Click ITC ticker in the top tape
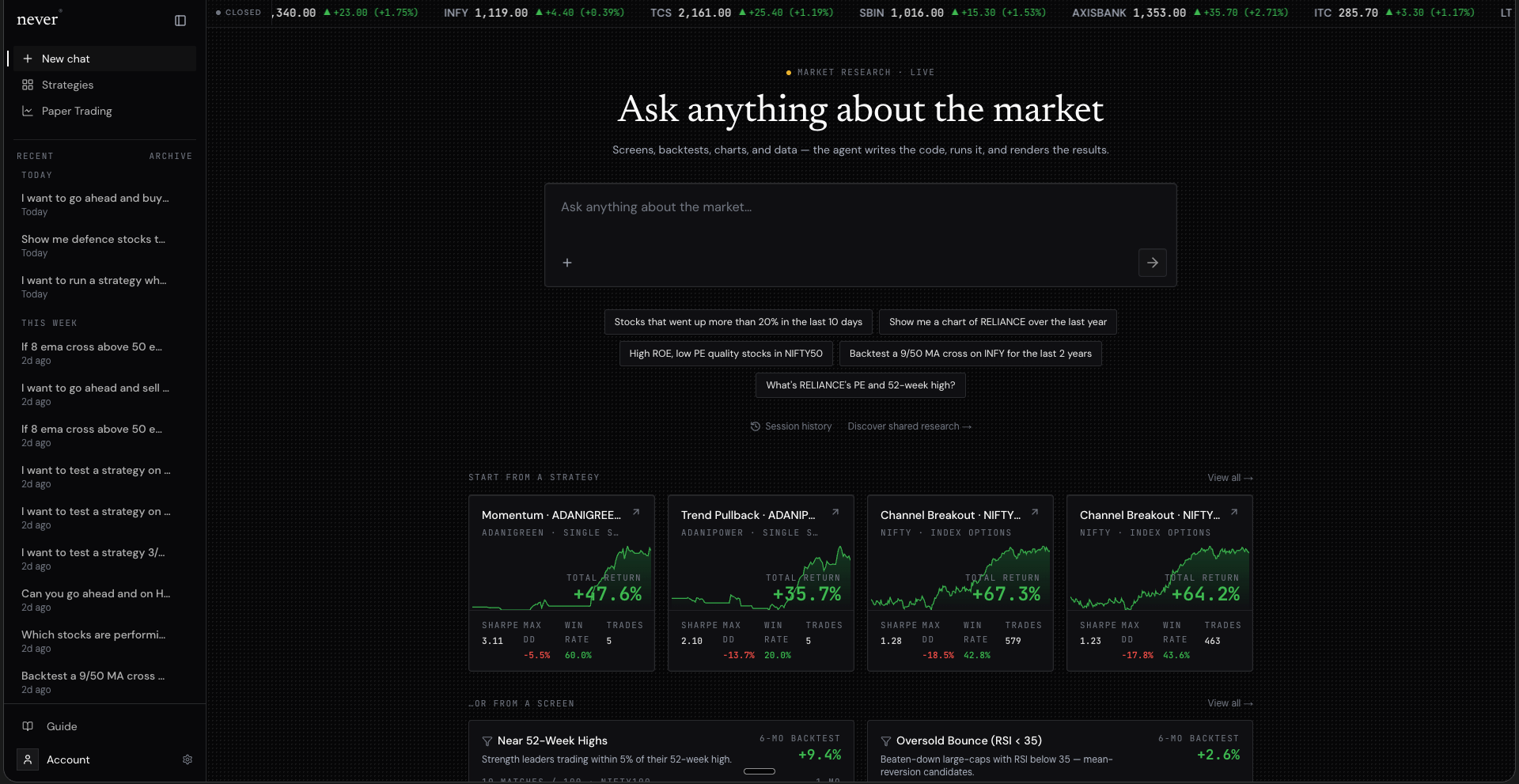 click(x=1394, y=13)
